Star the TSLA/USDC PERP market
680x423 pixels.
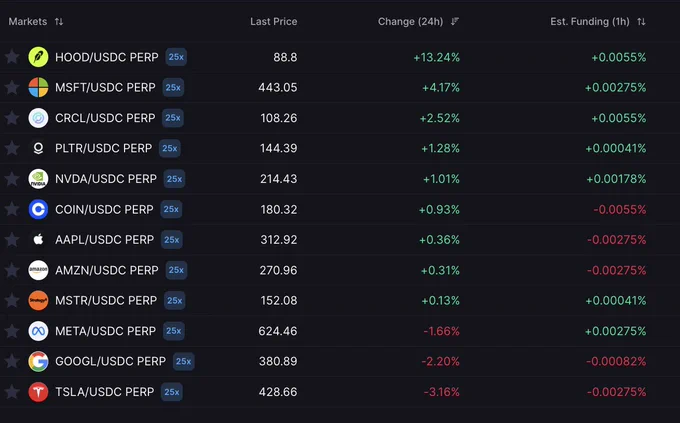point(12,392)
